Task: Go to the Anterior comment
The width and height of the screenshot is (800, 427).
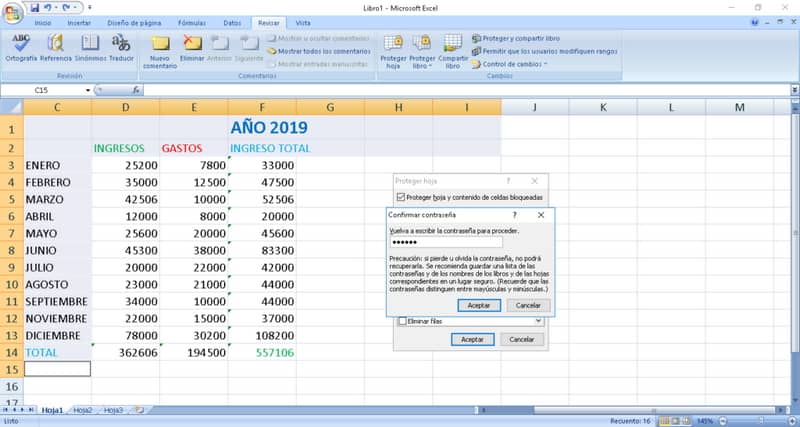Action: 219,48
